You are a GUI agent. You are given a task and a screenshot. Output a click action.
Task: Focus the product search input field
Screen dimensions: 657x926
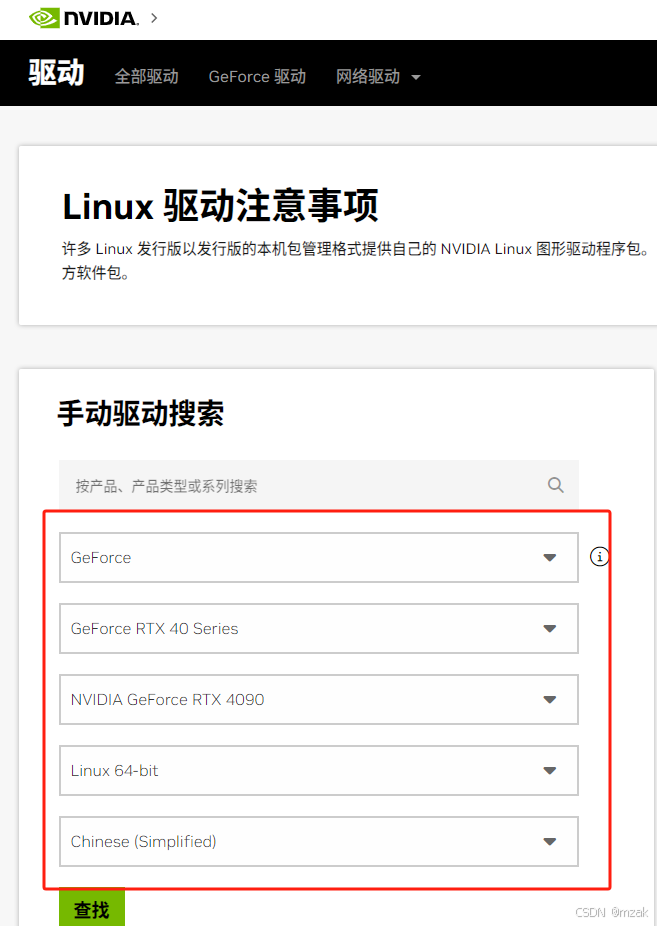tap(319, 485)
